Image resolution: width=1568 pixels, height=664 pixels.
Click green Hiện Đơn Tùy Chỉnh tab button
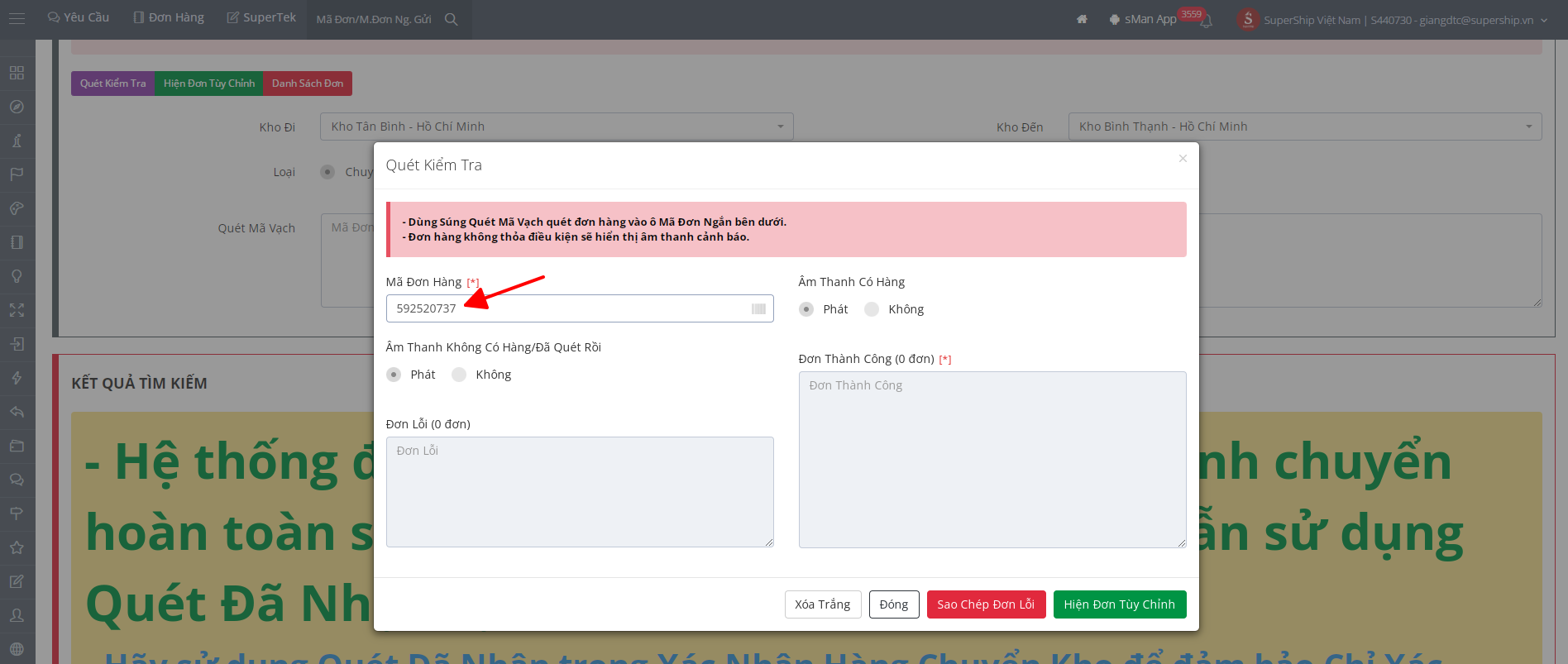tap(209, 84)
